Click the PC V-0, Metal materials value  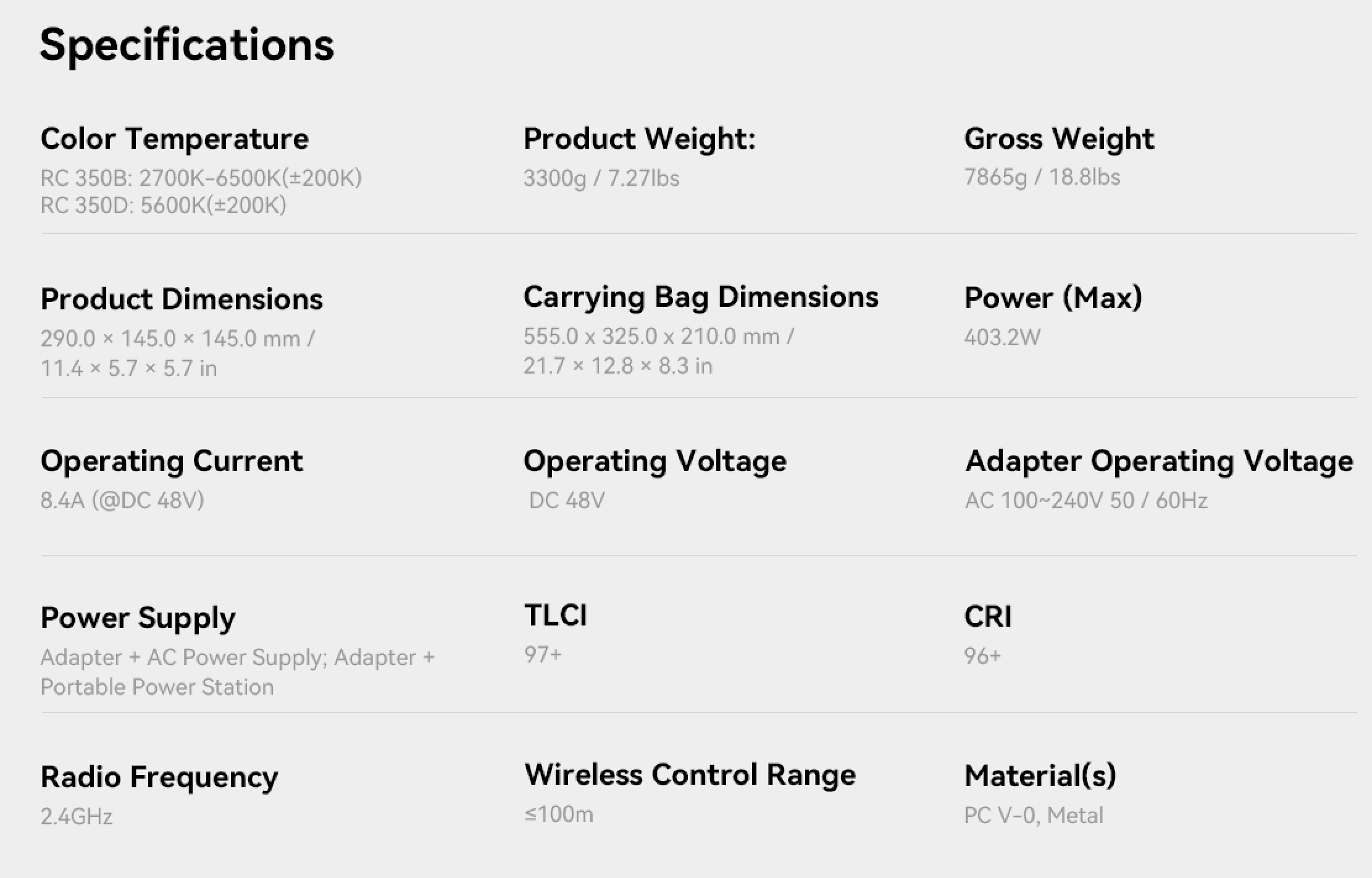(1033, 815)
